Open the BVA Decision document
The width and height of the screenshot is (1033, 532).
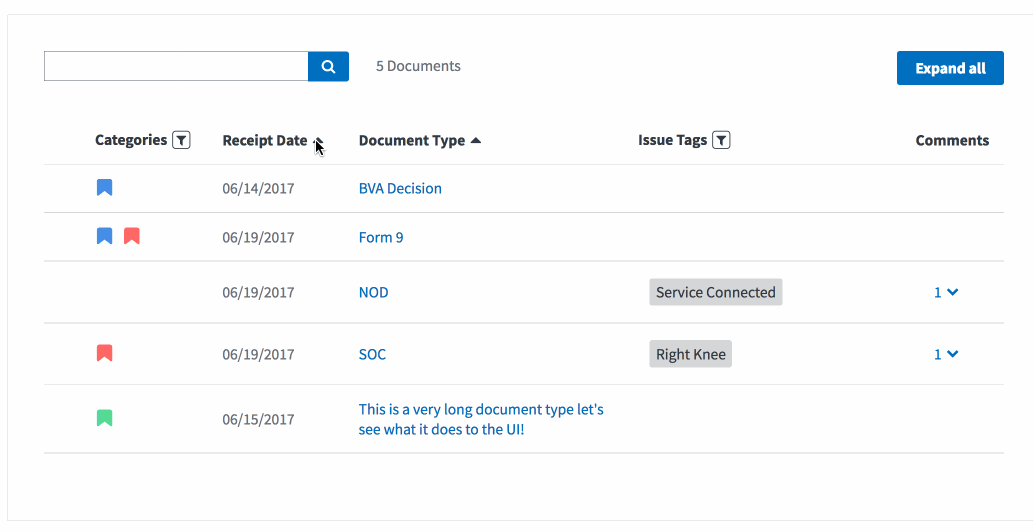tap(400, 188)
